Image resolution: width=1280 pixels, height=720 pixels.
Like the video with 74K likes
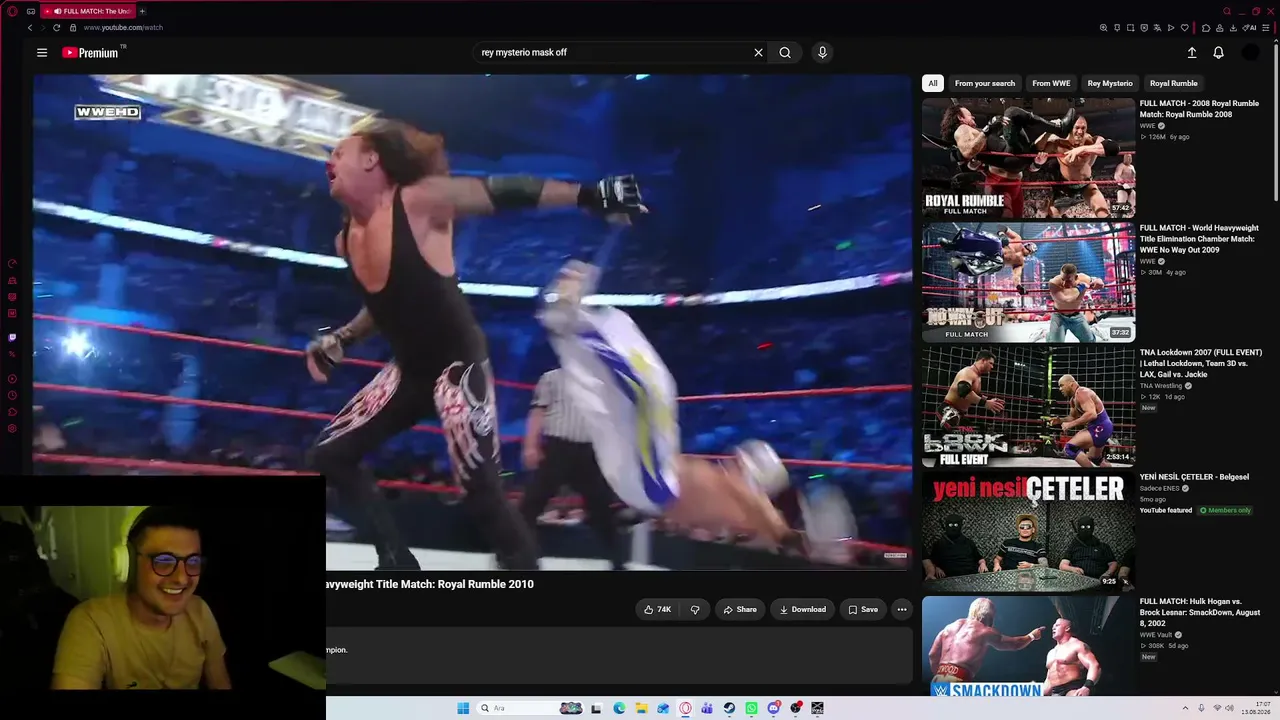pyautogui.click(x=657, y=609)
